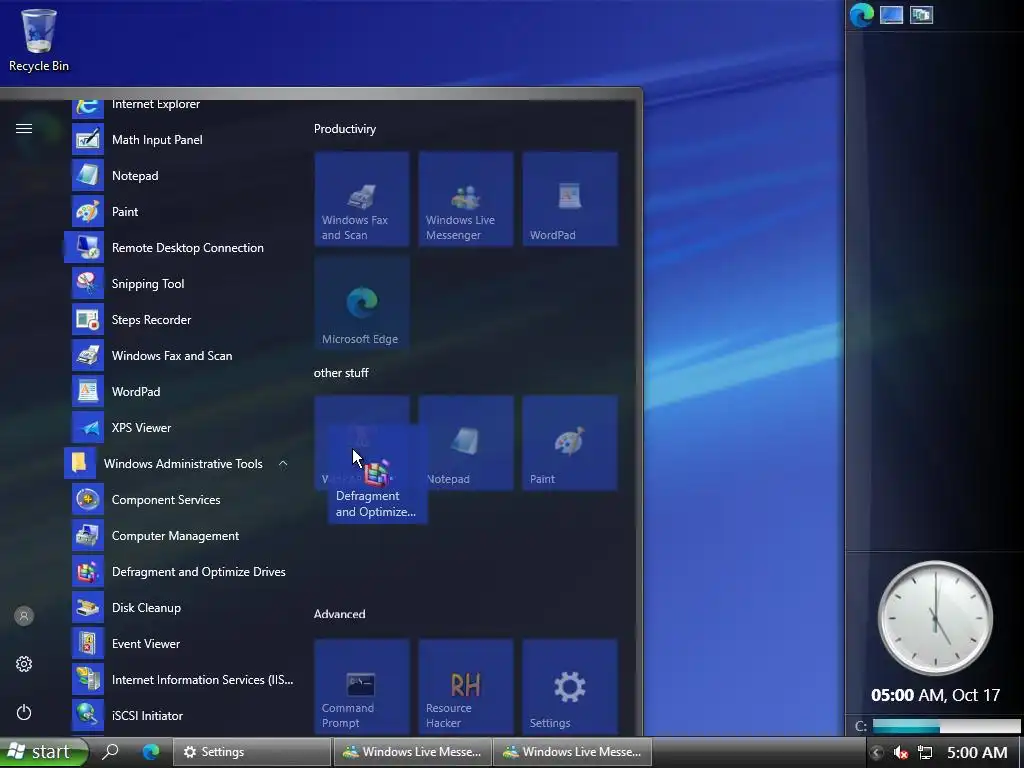Open Remote Desktop Connection
1024x768 pixels.
(x=182, y=248)
